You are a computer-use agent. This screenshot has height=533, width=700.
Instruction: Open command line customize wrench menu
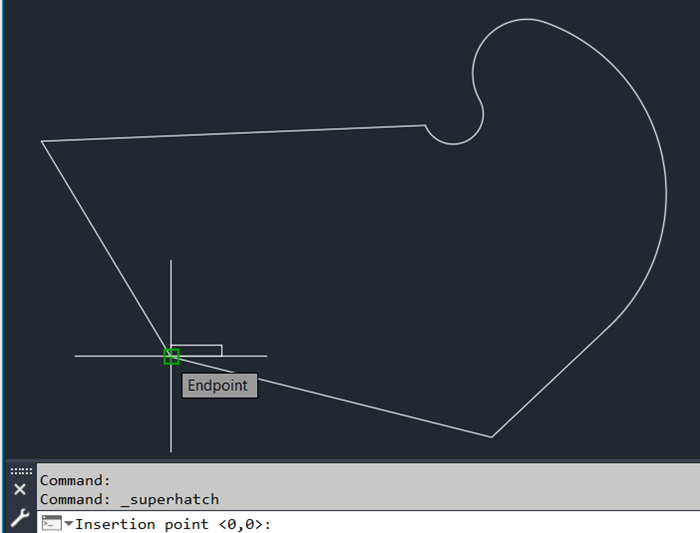pos(19,518)
